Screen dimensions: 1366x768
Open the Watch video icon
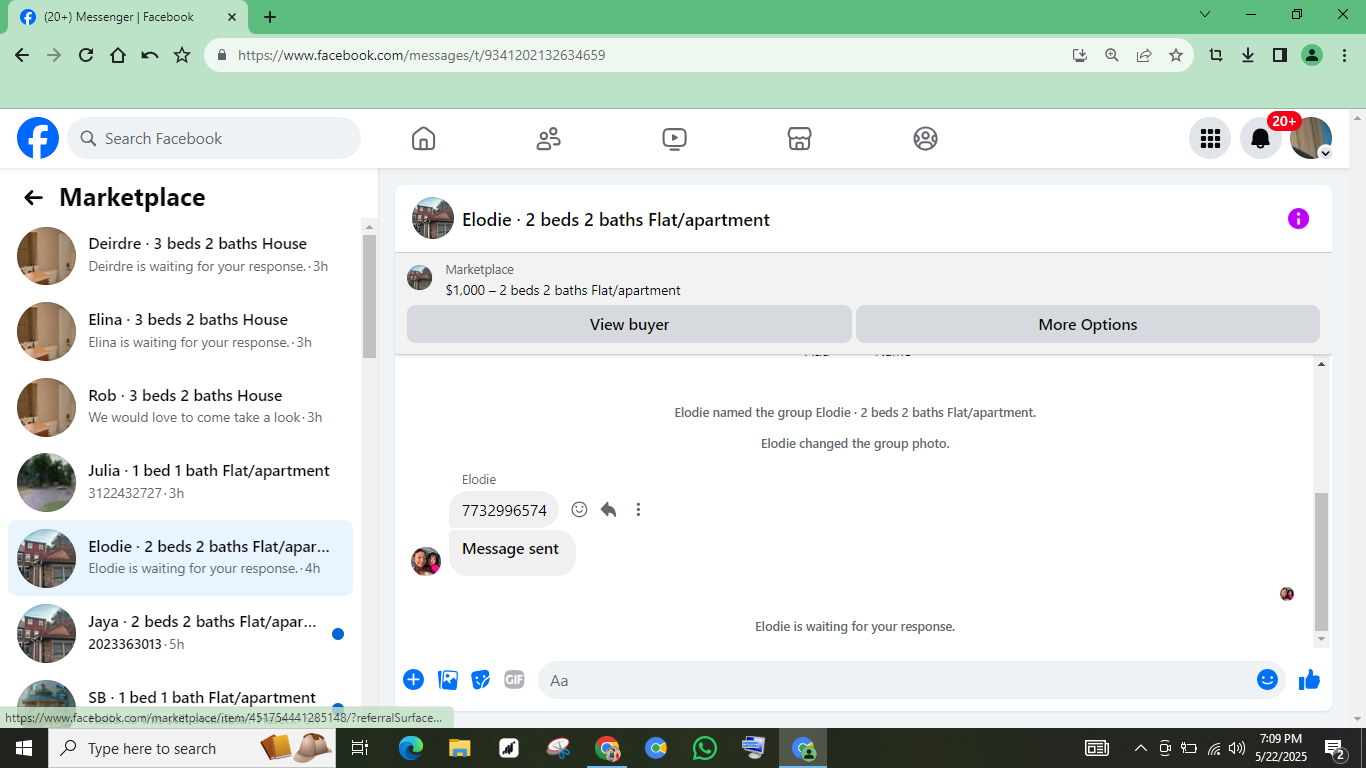674,138
